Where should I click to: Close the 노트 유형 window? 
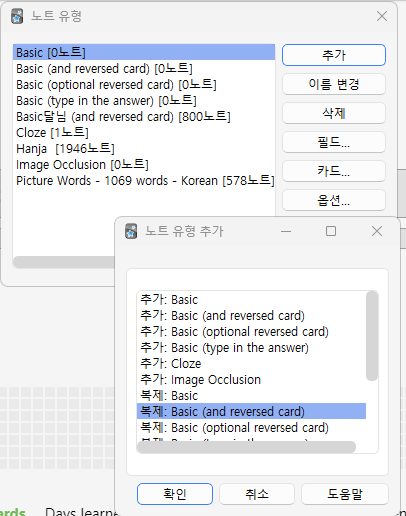click(x=382, y=16)
